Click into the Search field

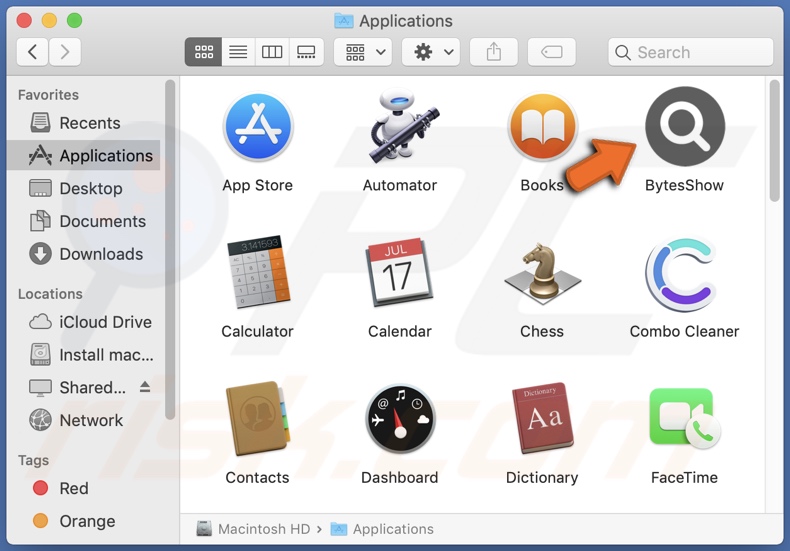coord(691,52)
